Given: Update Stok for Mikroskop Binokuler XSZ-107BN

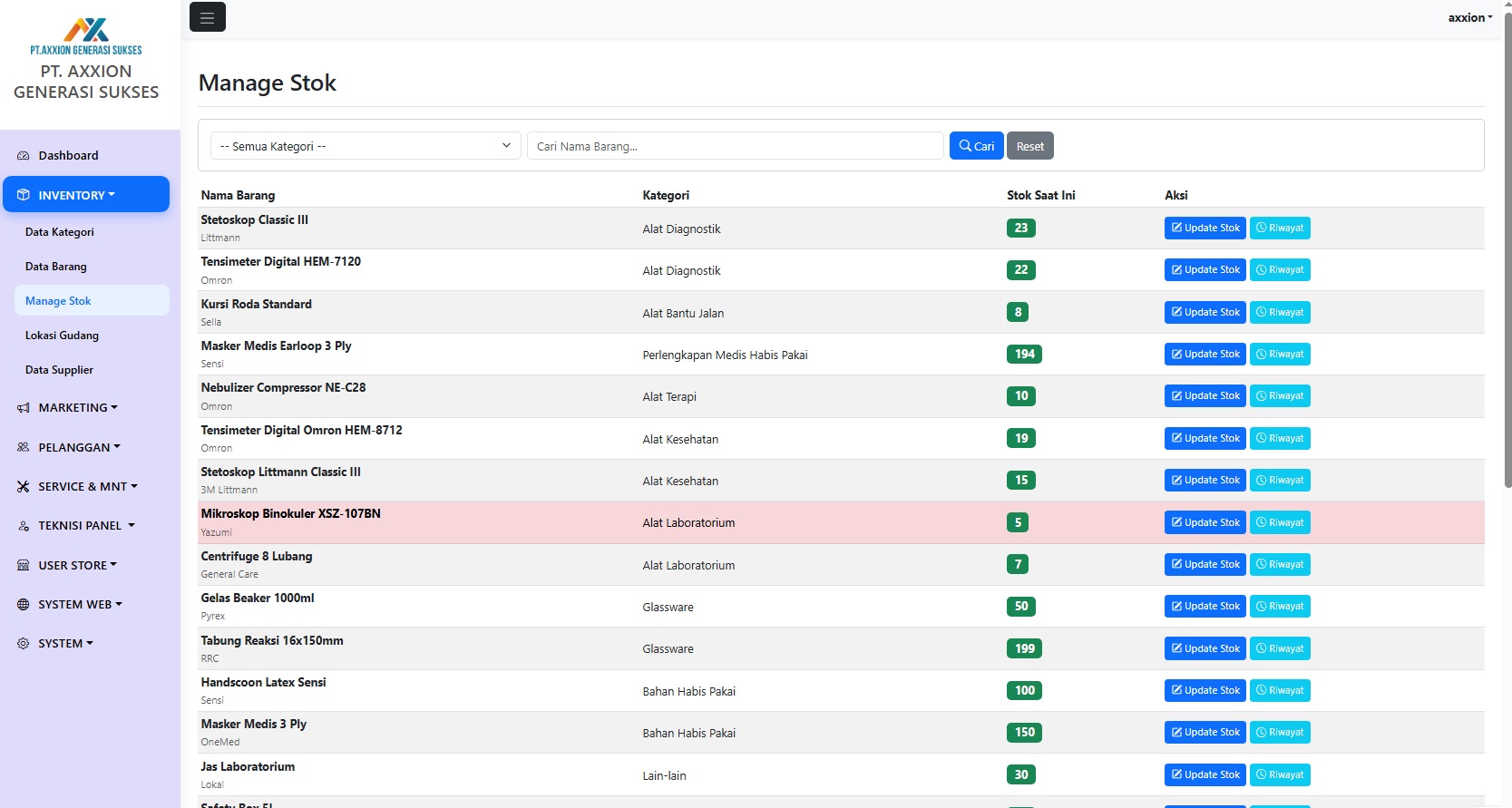Looking at the screenshot, I should tap(1205, 523).
